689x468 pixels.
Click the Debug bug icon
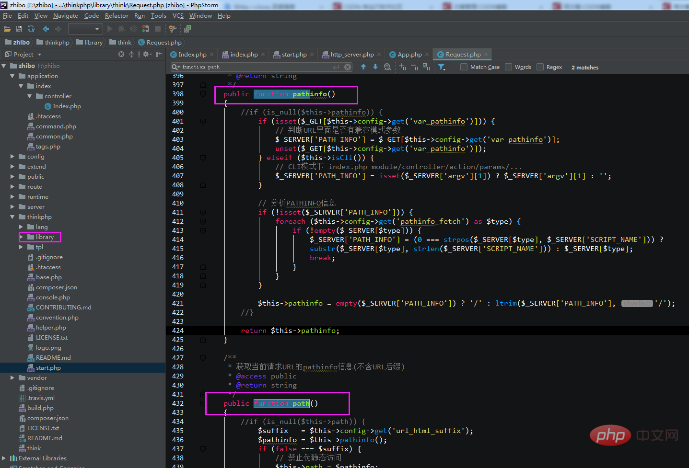(x=122, y=29)
